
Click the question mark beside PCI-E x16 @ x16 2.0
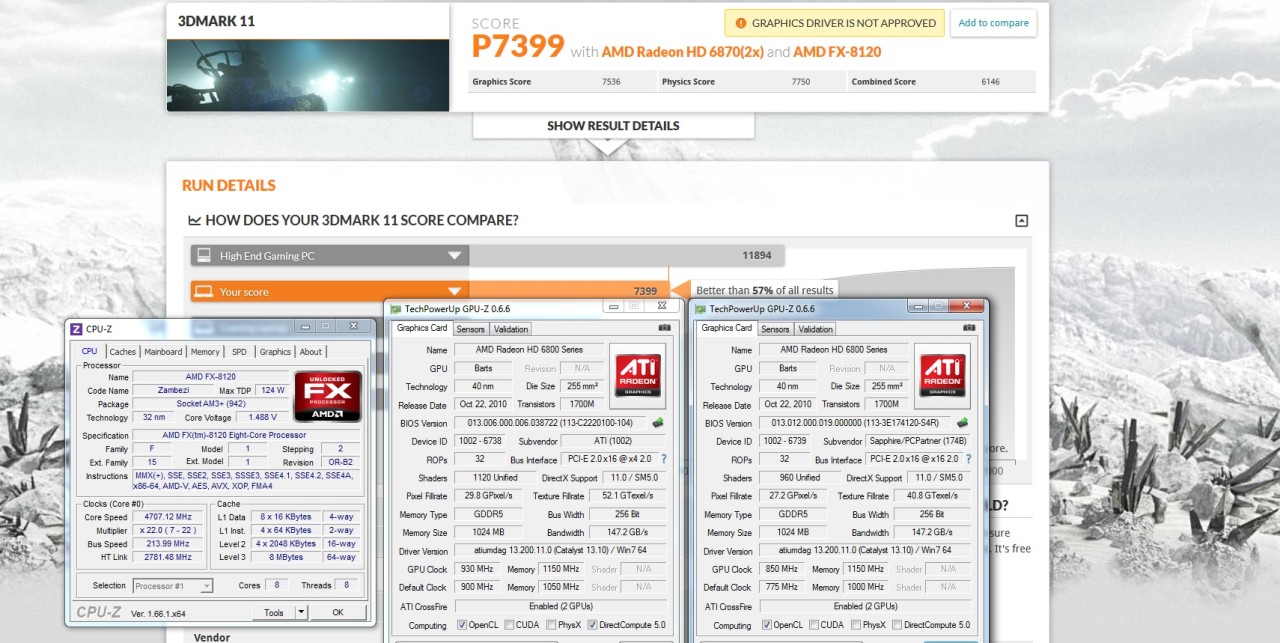968,459
